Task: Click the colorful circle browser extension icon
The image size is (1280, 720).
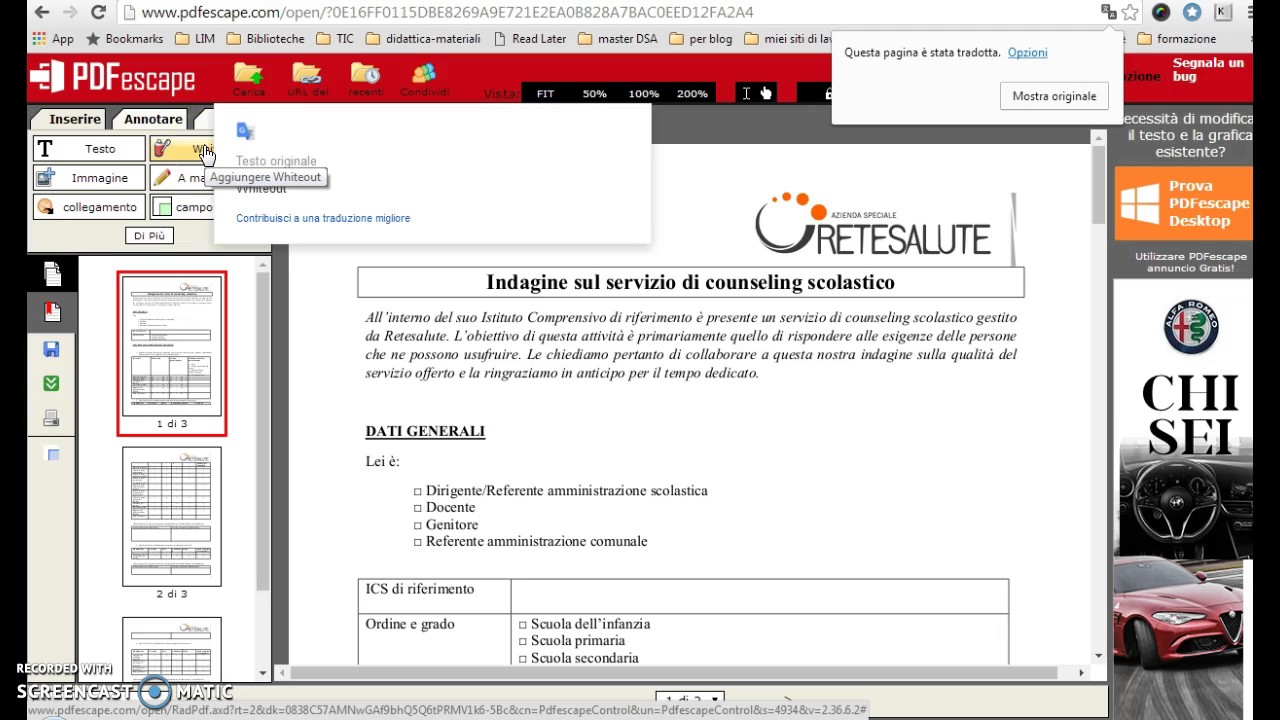Action: point(1161,12)
